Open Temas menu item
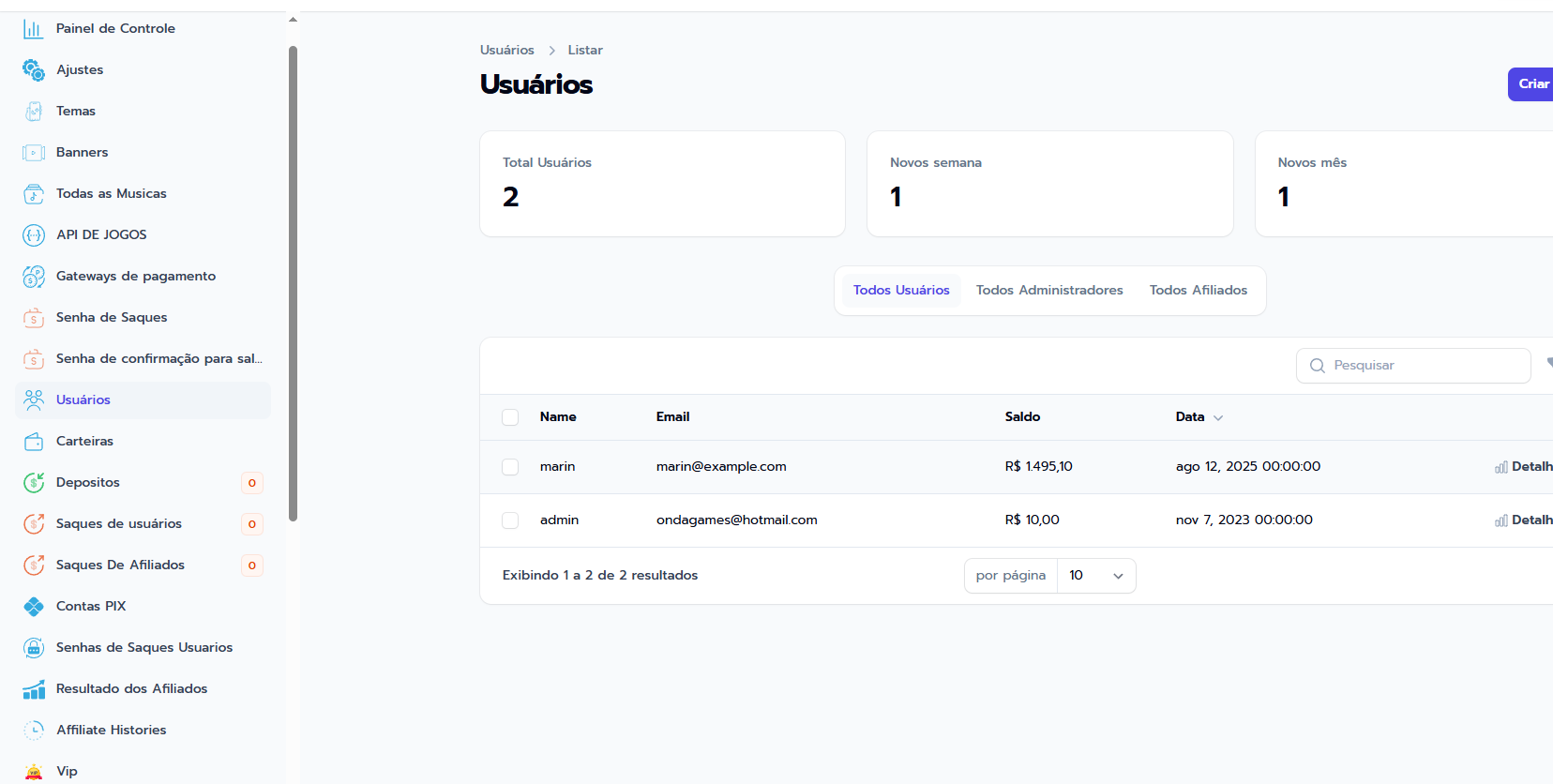1553x784 pixels. [143, 112]
